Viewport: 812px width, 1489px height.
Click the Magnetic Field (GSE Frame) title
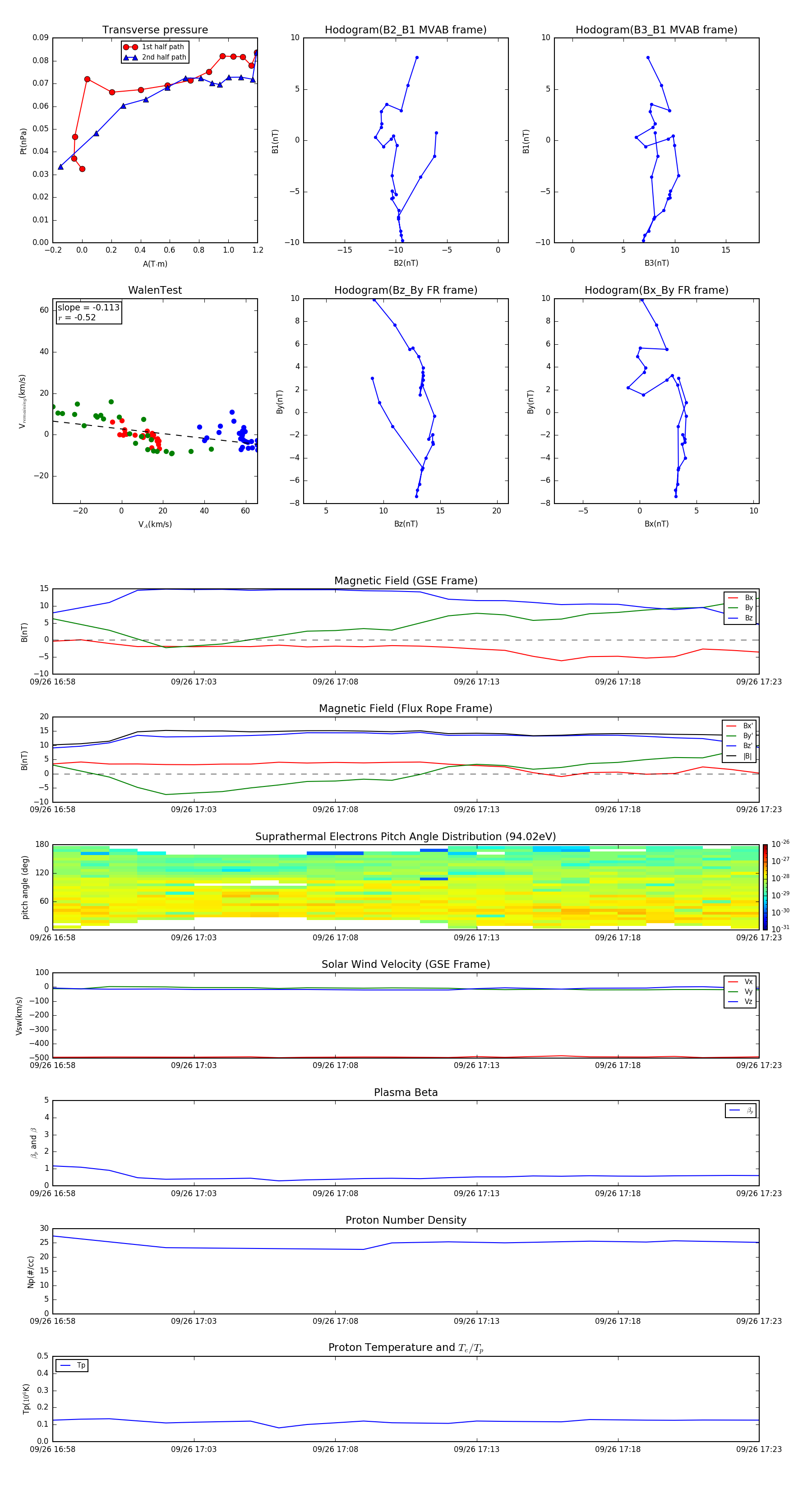tap(406, 580)
